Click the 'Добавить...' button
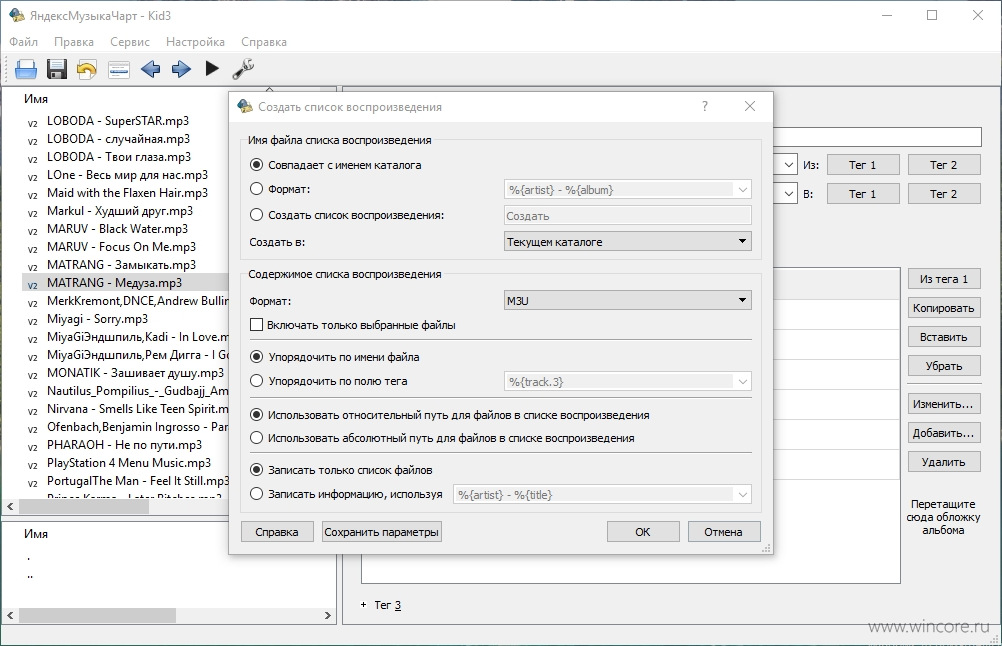The image size is (1002, 646). (x=944, y=433)
